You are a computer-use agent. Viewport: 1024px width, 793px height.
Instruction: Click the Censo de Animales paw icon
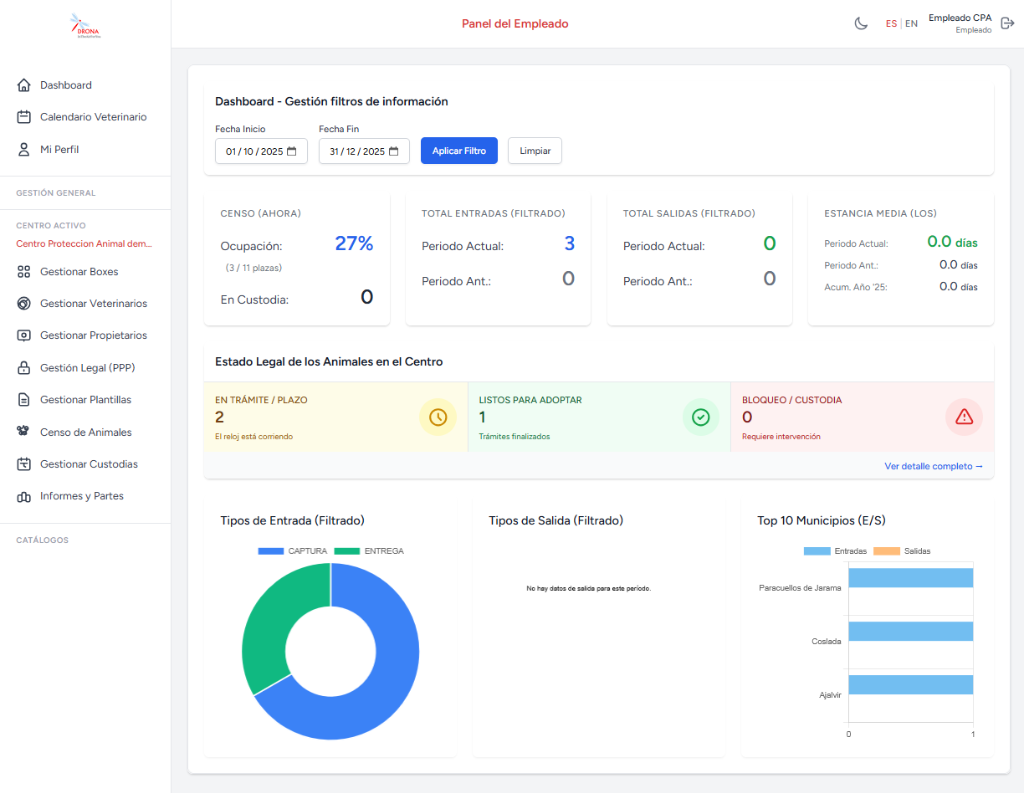24,432
